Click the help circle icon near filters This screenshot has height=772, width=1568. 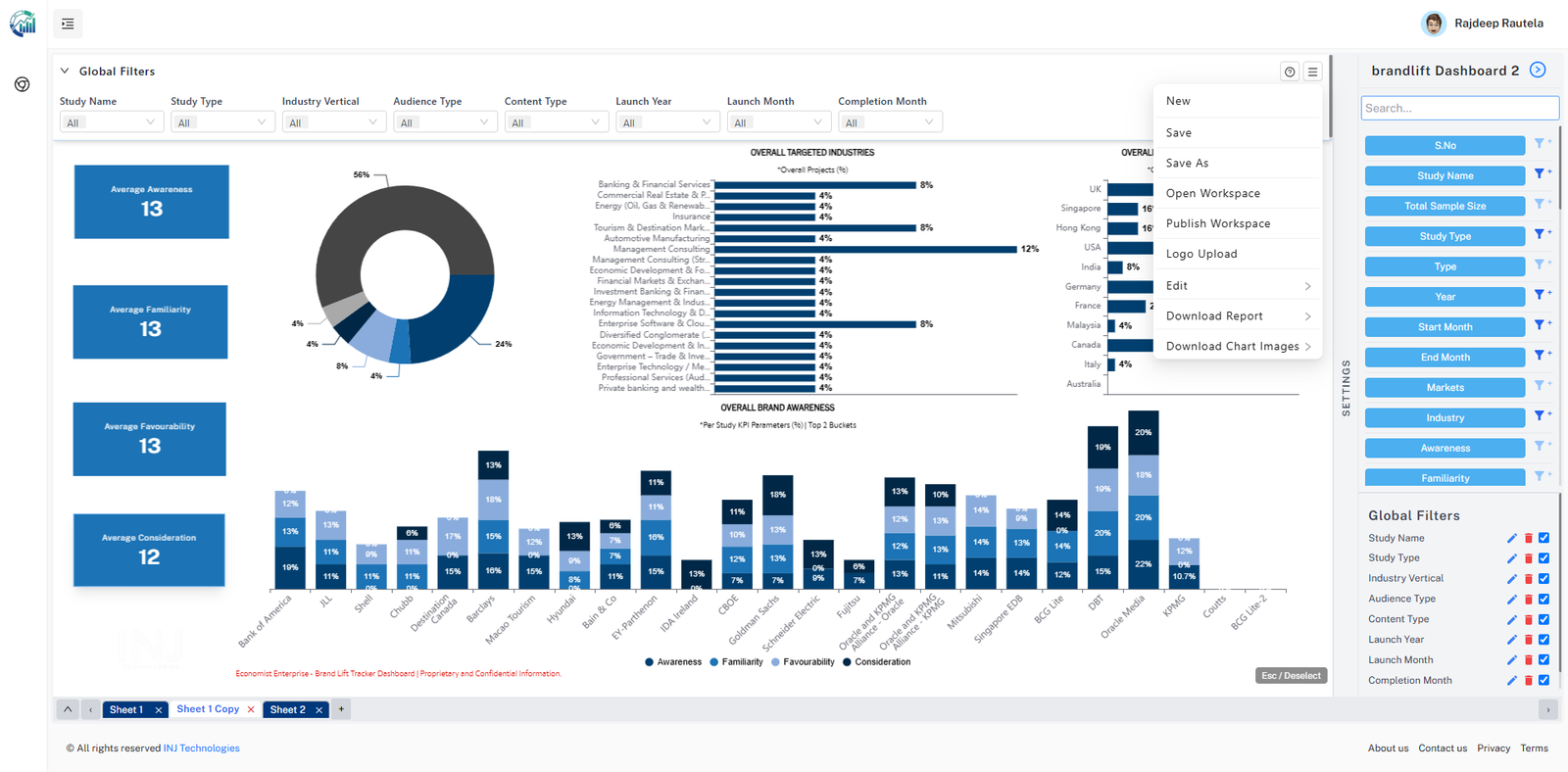1290,72
